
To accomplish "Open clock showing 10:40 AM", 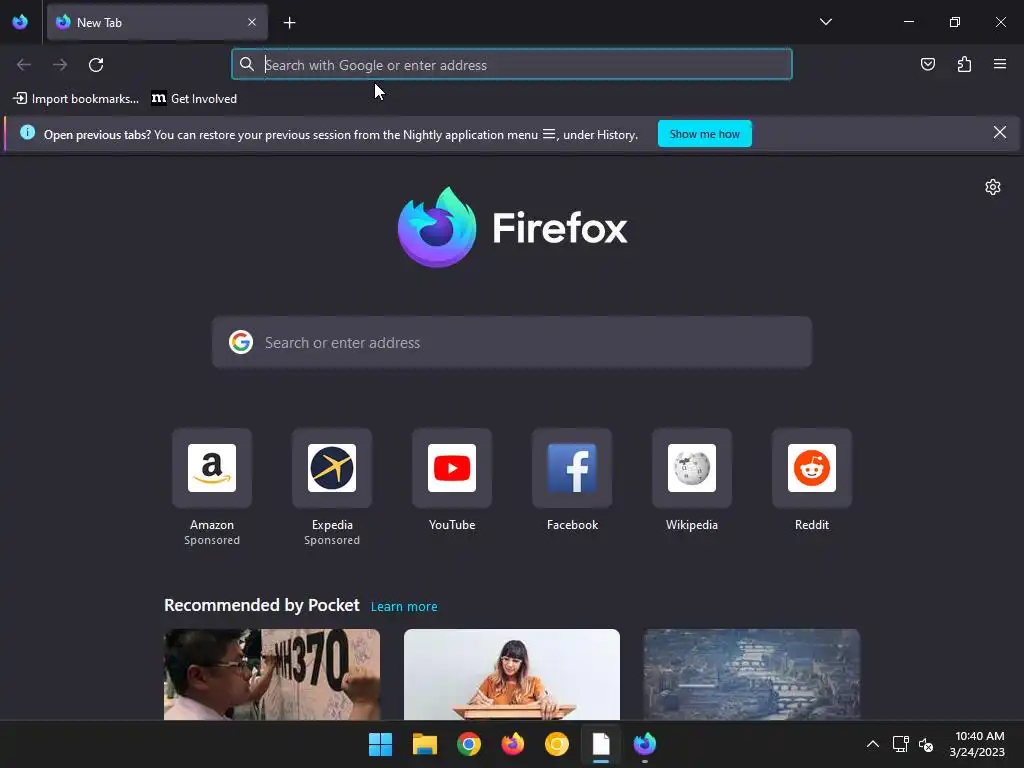I will click(x=977, y=744).
